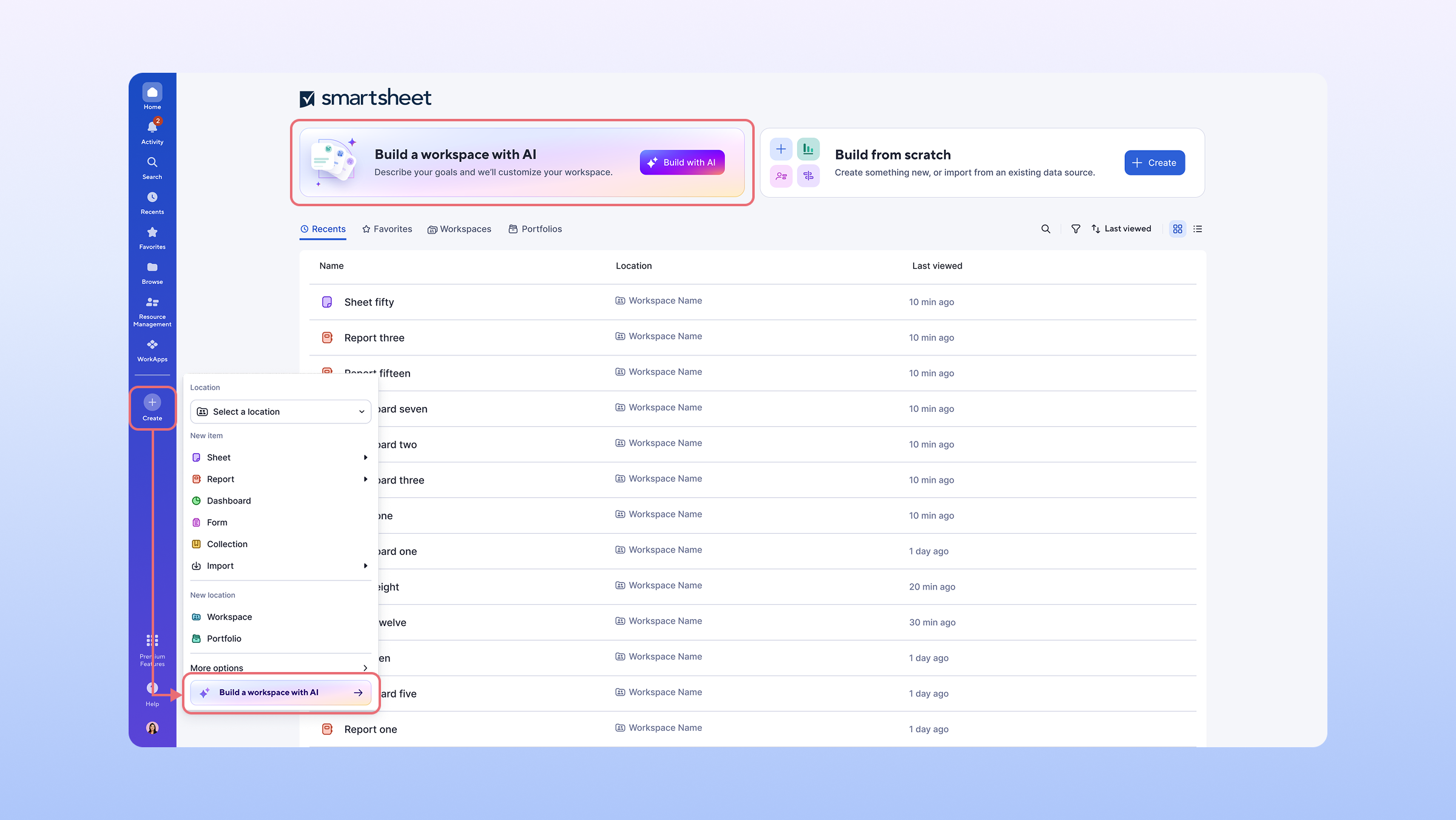The image size is (1456, 820).
Task: Click the blue Create button
Action: (x=1154, y=163)
